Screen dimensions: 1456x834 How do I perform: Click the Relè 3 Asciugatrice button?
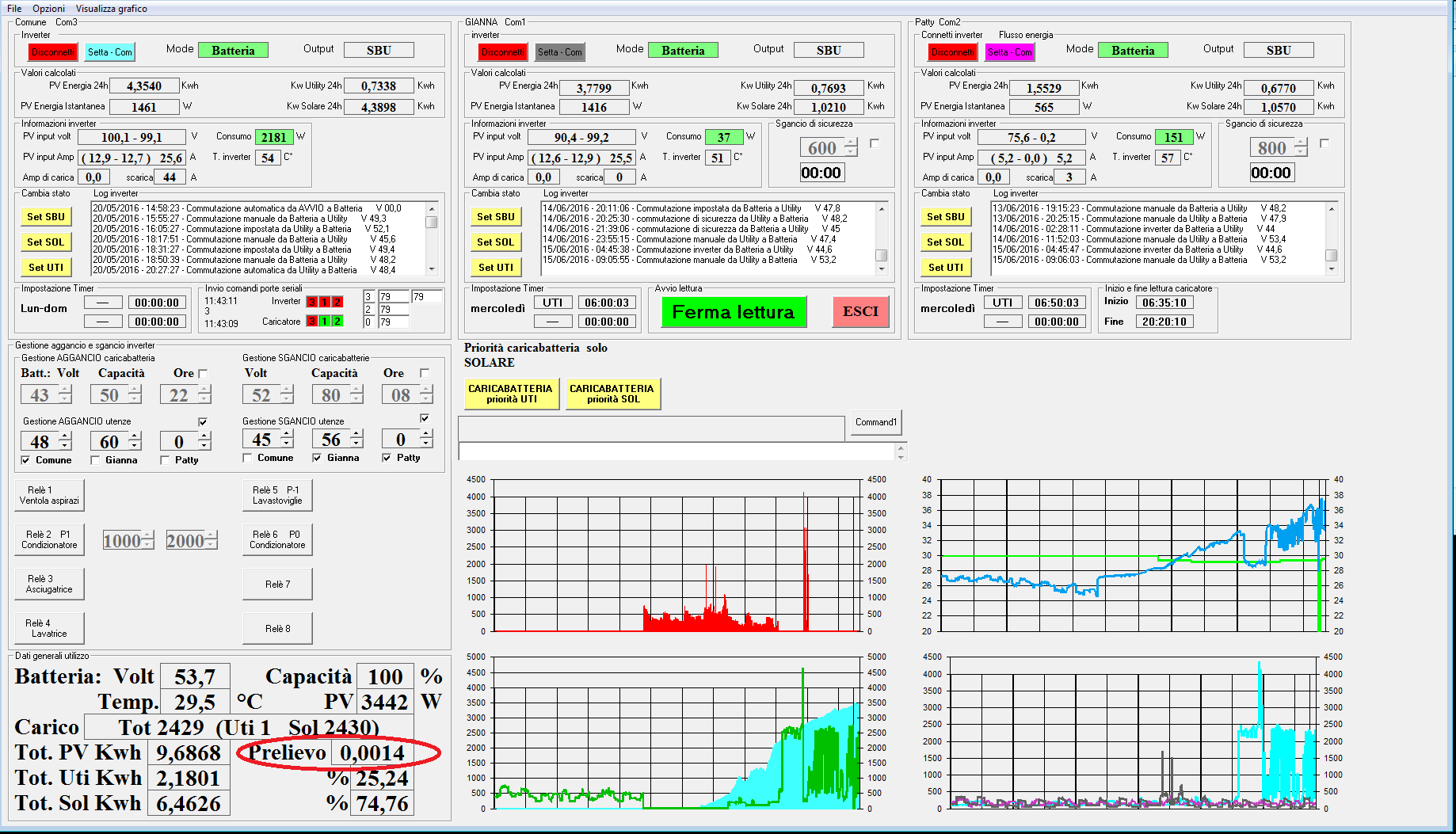tap(49, 585)
